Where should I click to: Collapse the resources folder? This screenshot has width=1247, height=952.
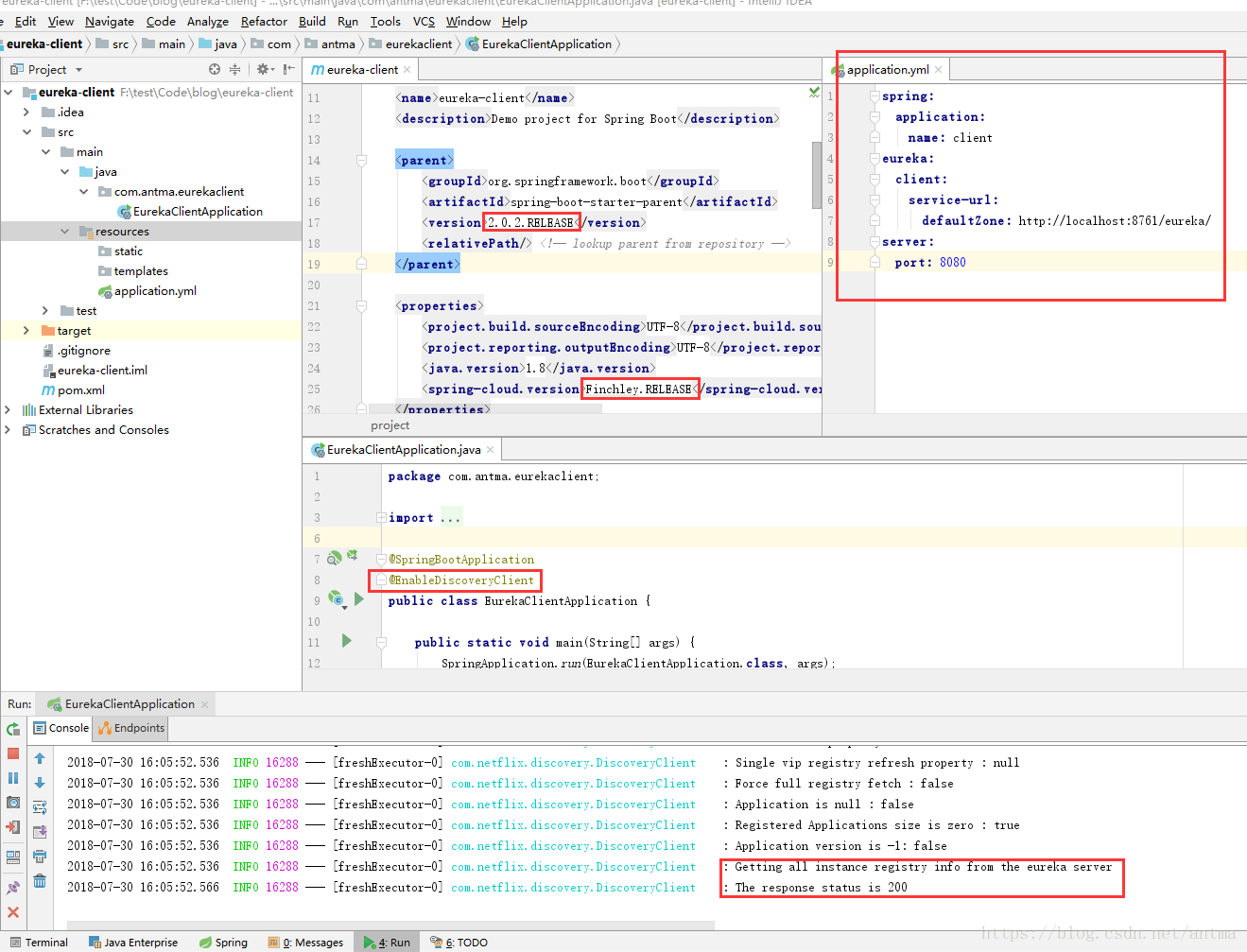65,231
